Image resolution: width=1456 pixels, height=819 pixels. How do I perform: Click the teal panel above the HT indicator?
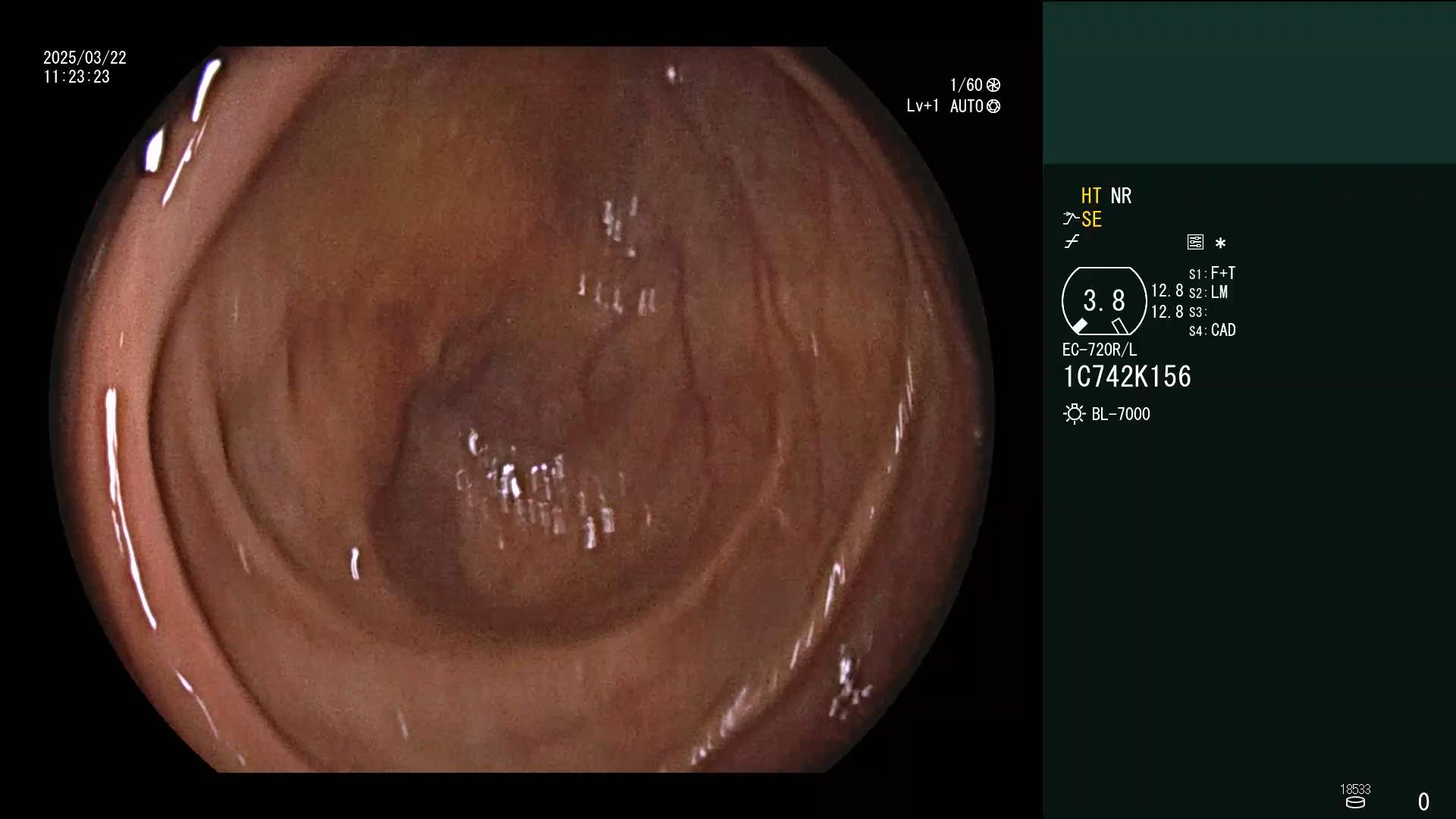click(1249, 82)
